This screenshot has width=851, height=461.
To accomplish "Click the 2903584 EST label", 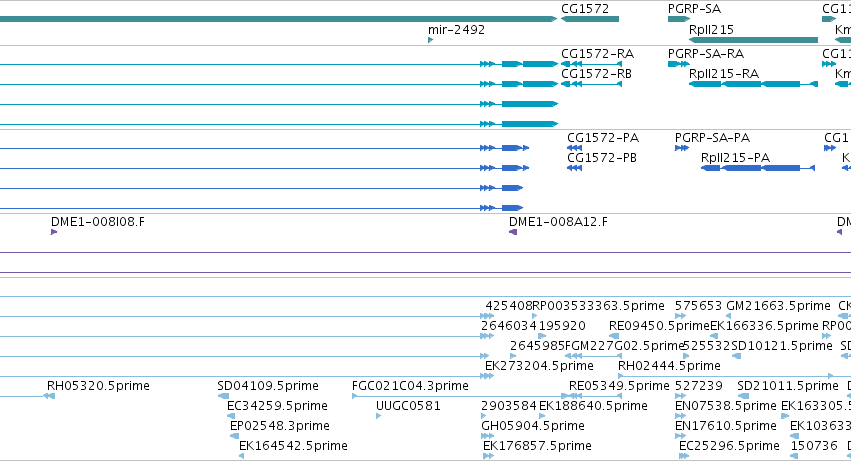I will pyautogui.click(x=509, y=406).
